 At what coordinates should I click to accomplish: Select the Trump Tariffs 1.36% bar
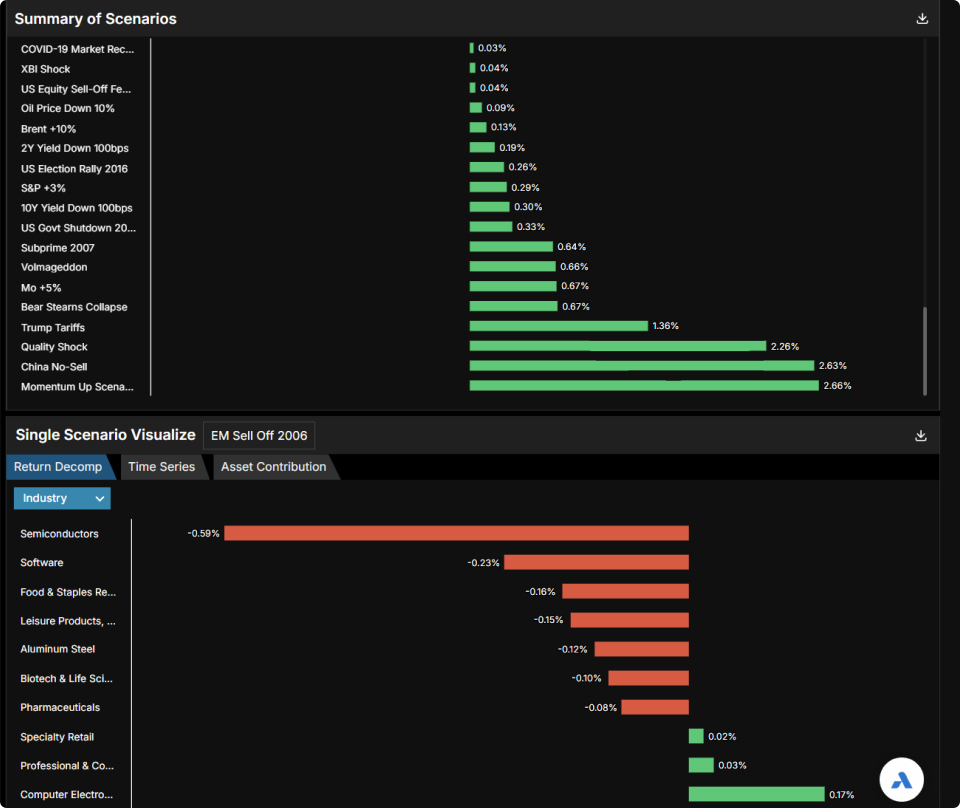[558, 326]
